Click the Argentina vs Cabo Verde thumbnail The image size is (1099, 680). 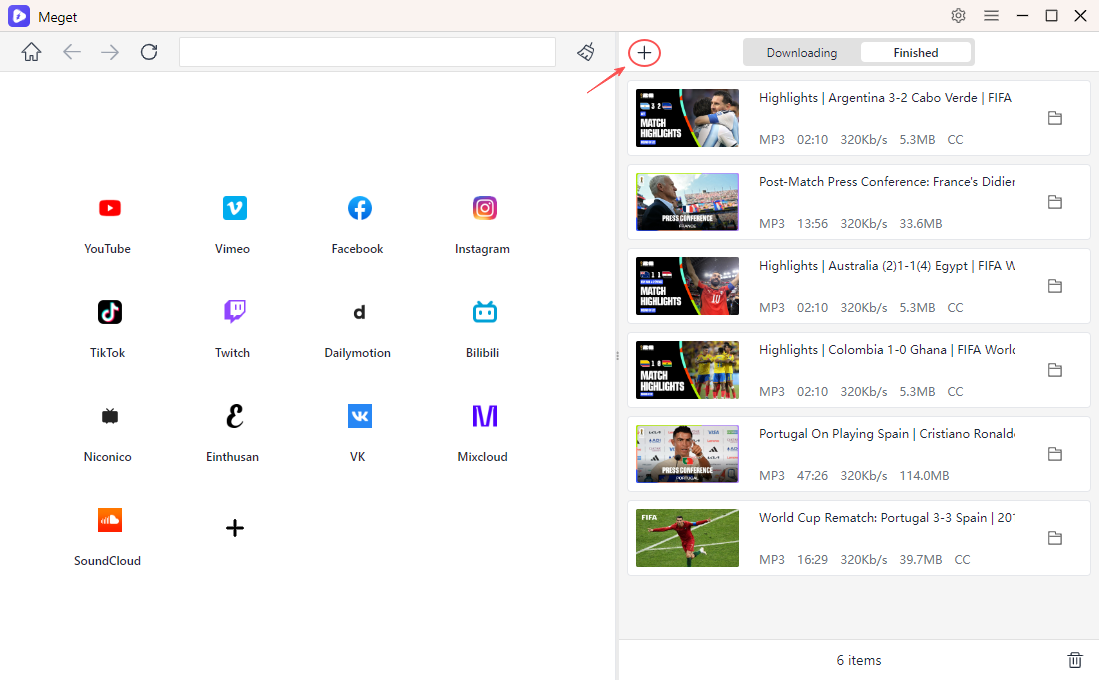(687, 118)
